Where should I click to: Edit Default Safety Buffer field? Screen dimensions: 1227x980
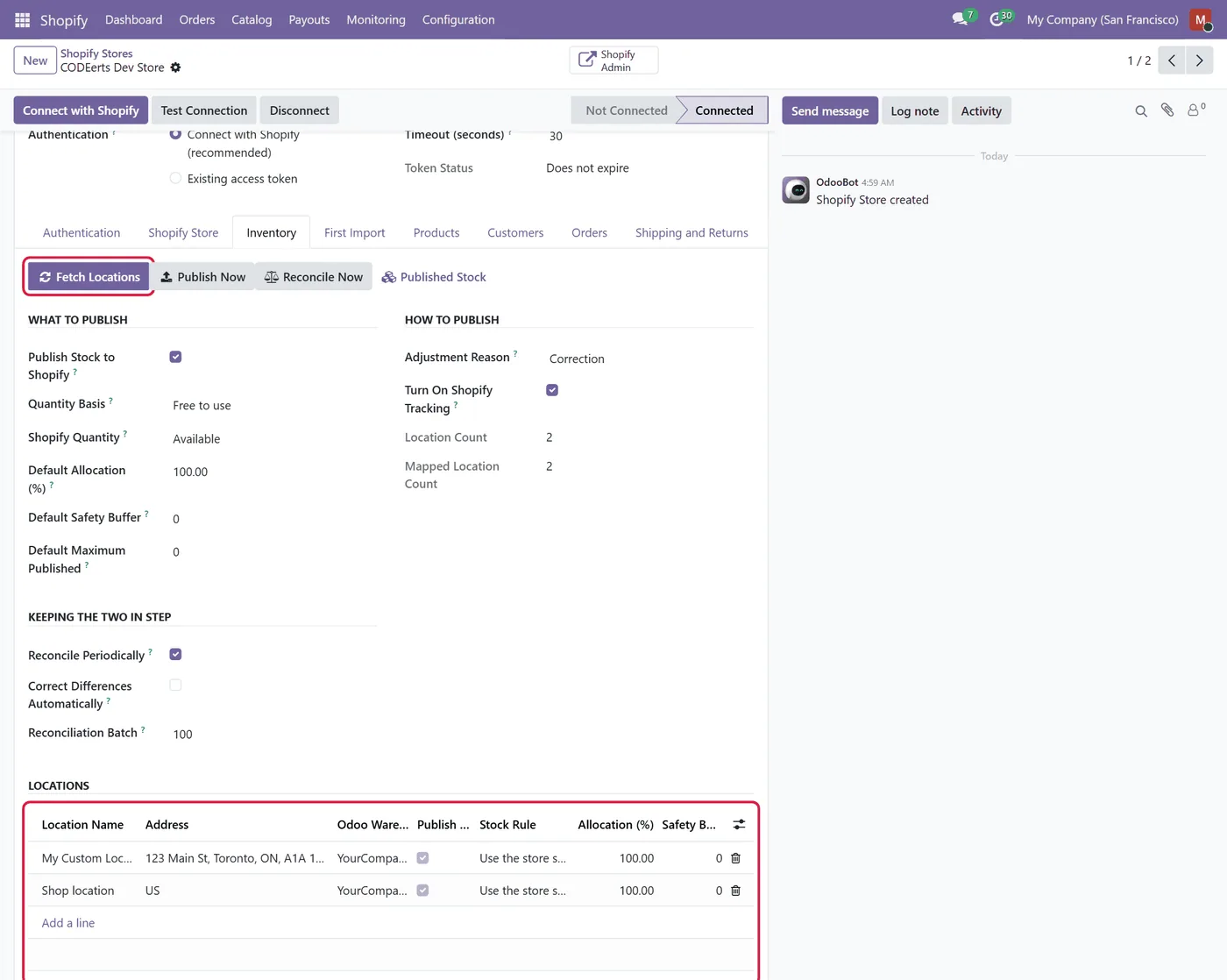(x=273, y=519)
